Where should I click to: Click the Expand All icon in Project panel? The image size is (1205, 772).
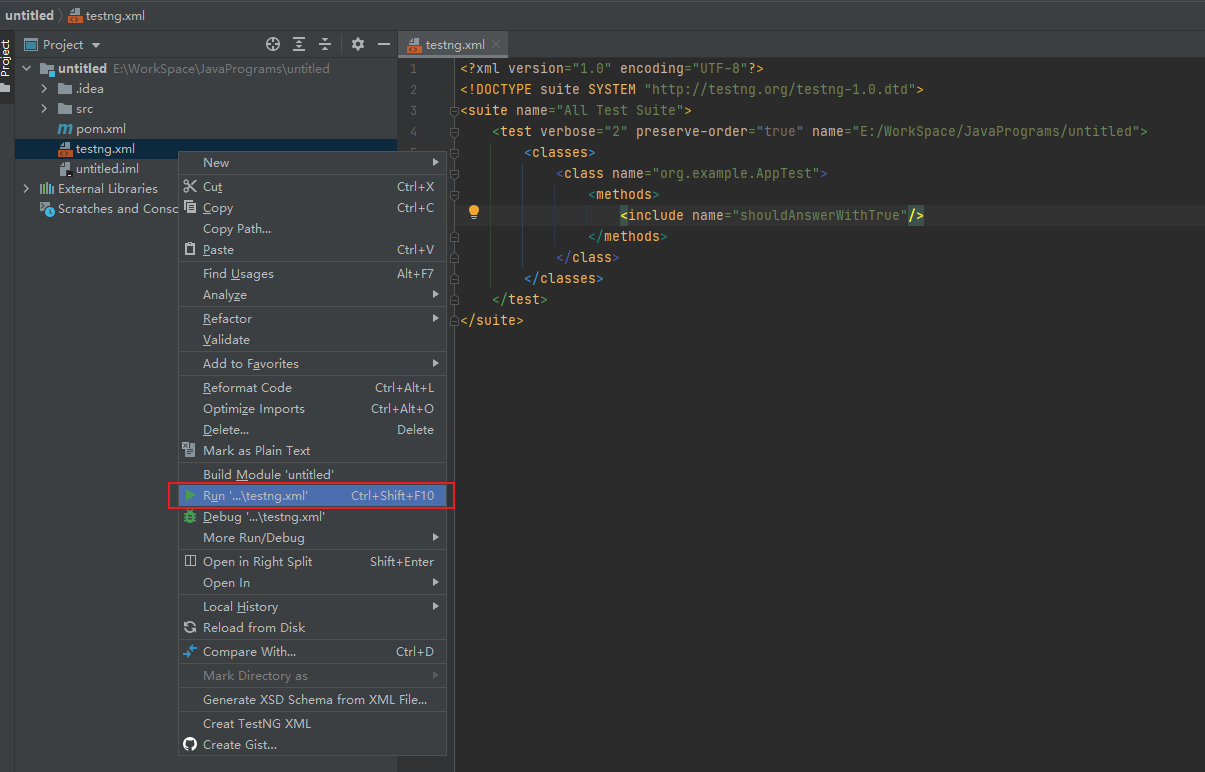click(299, 44)
